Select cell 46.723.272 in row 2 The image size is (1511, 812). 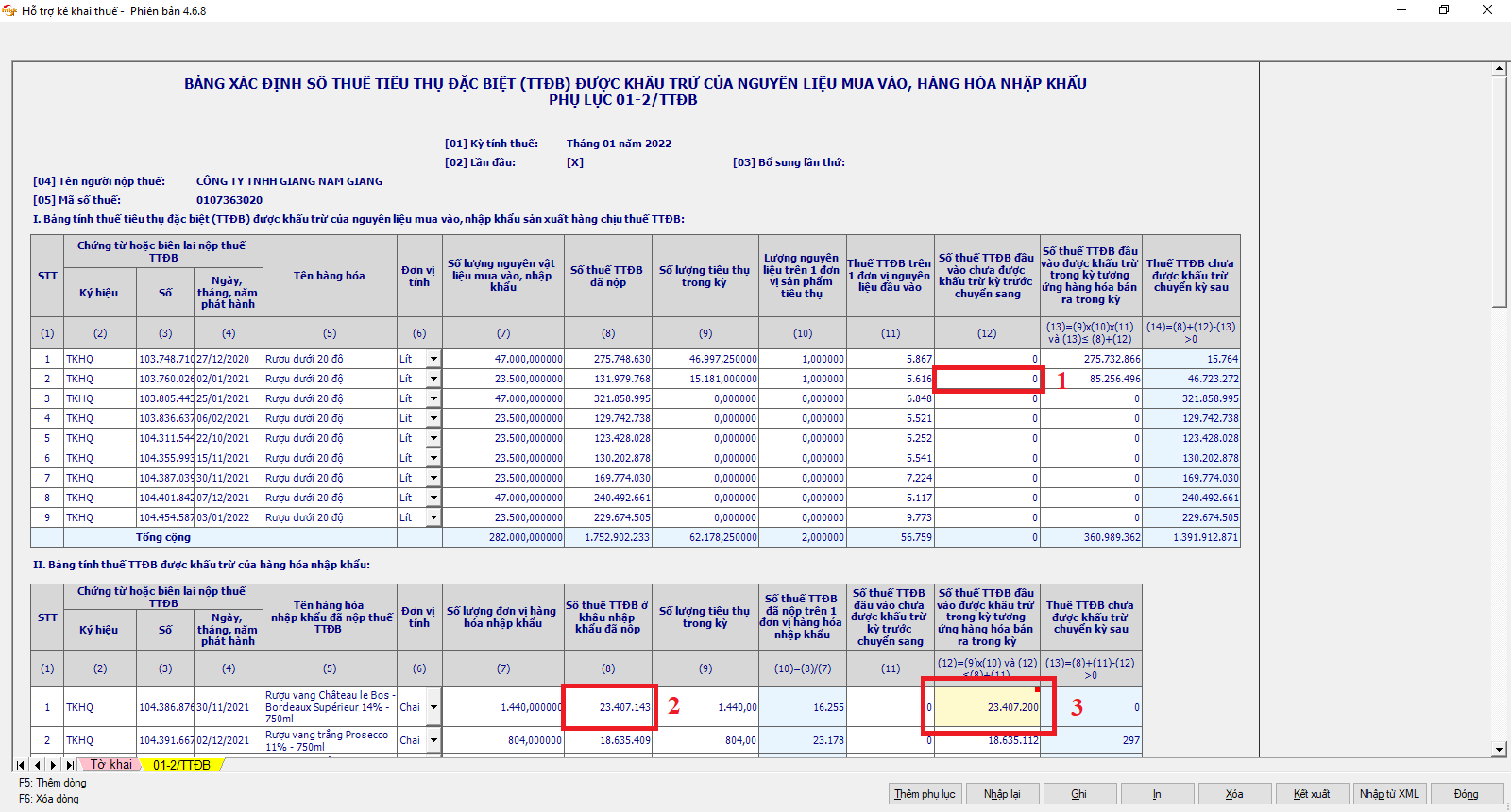click(x=1191, y=379)
